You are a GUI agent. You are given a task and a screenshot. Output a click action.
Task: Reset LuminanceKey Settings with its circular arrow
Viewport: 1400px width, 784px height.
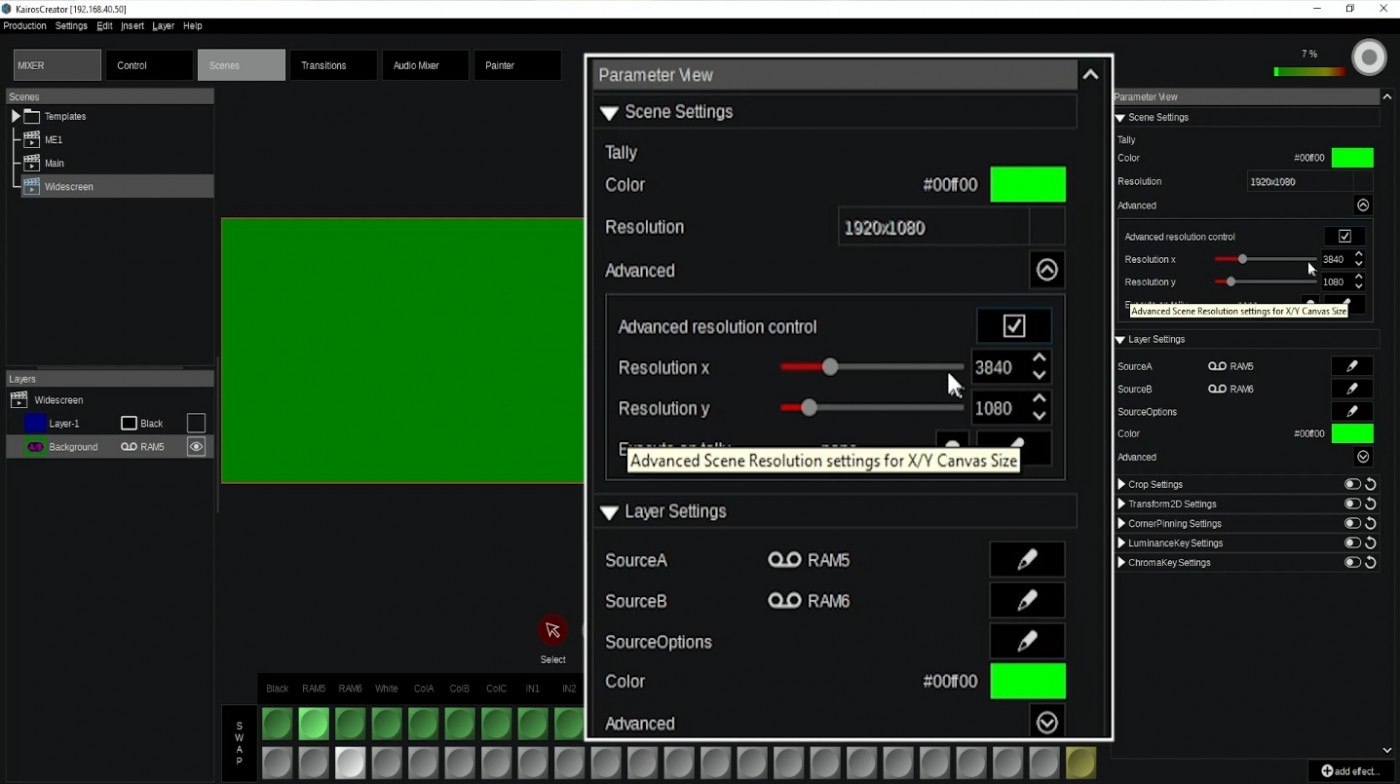pos(1371,543)
